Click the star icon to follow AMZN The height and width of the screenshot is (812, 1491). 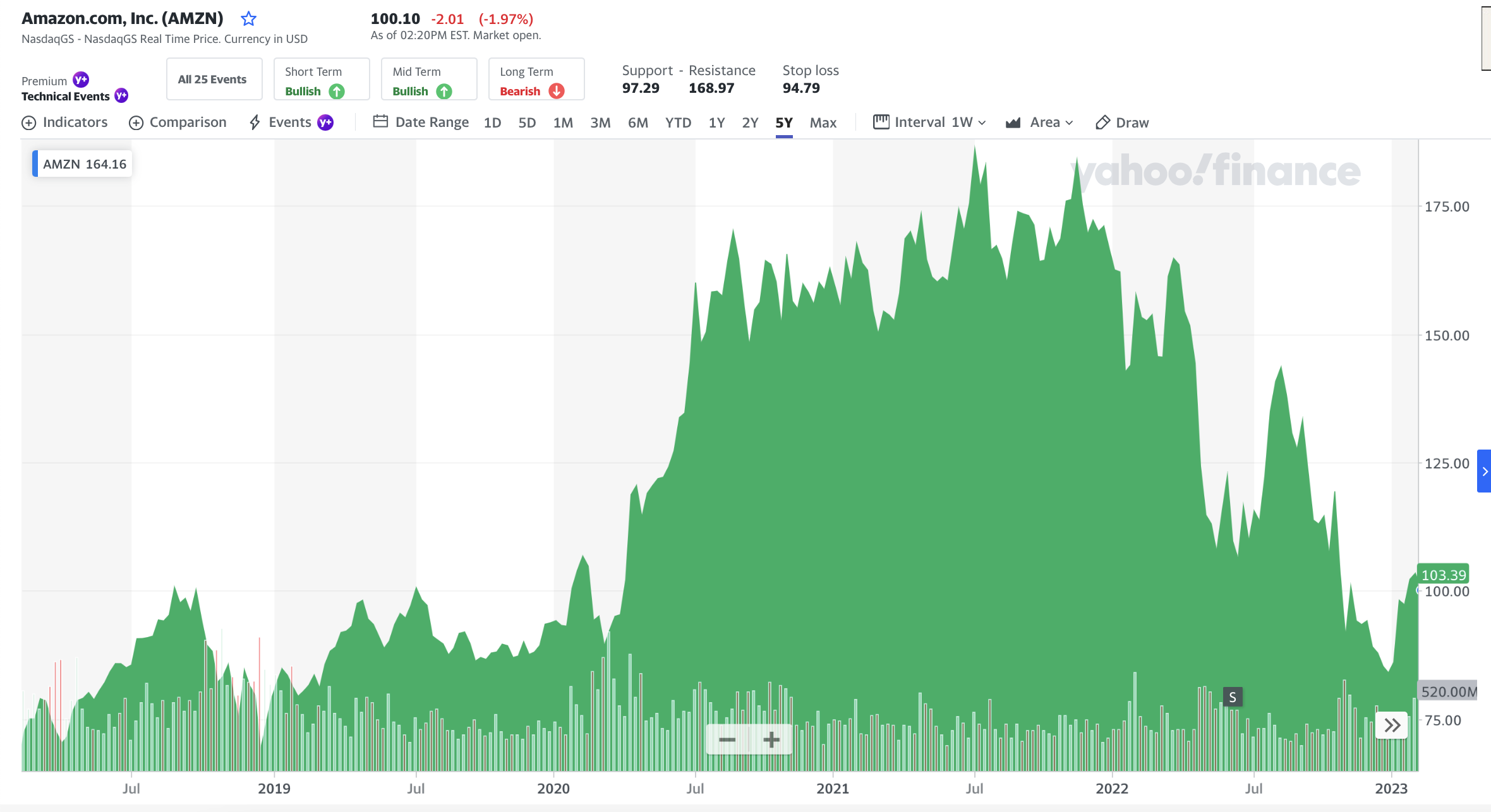(x=248, y=19)
